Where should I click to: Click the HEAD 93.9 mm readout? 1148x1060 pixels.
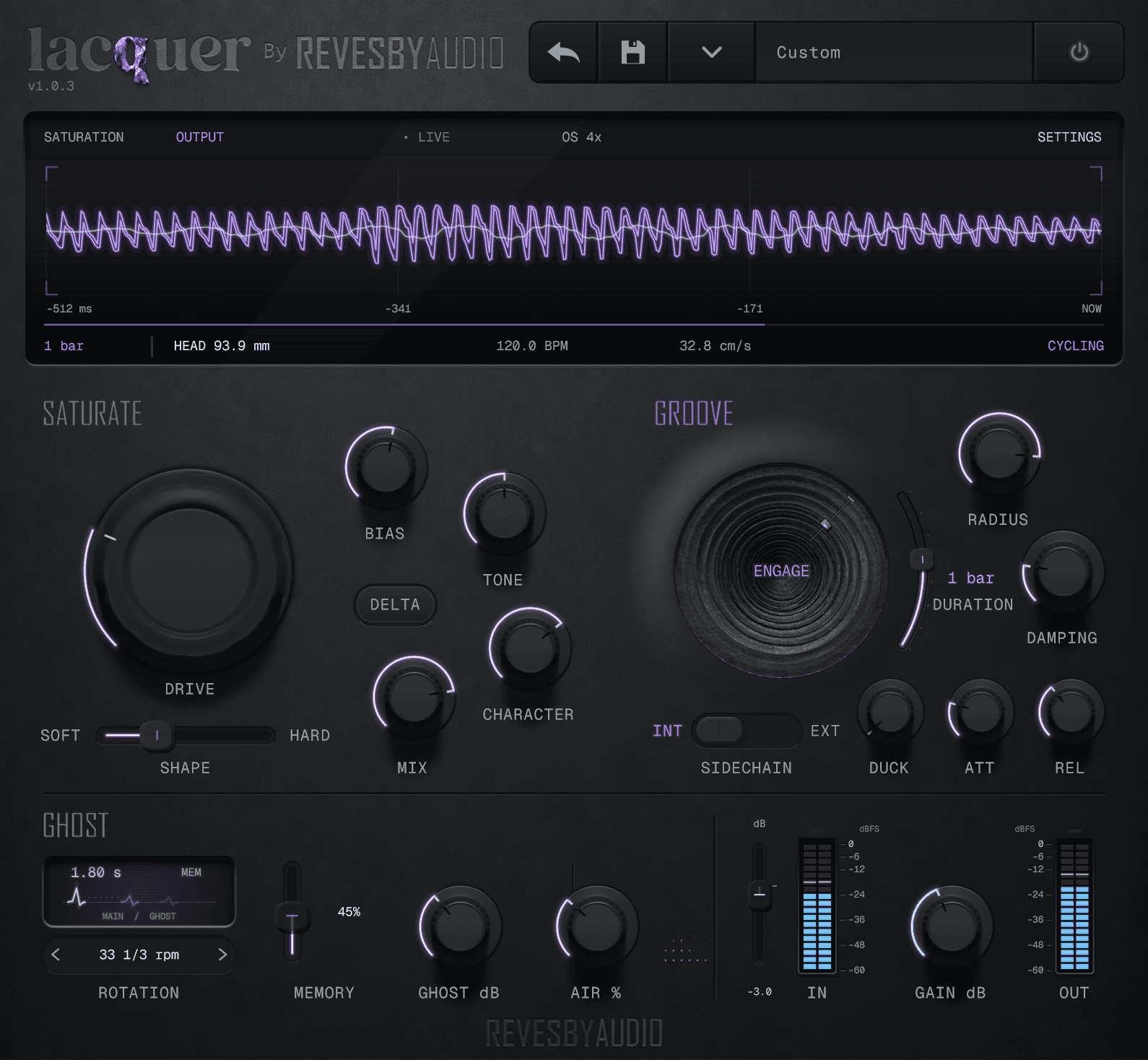222,346
